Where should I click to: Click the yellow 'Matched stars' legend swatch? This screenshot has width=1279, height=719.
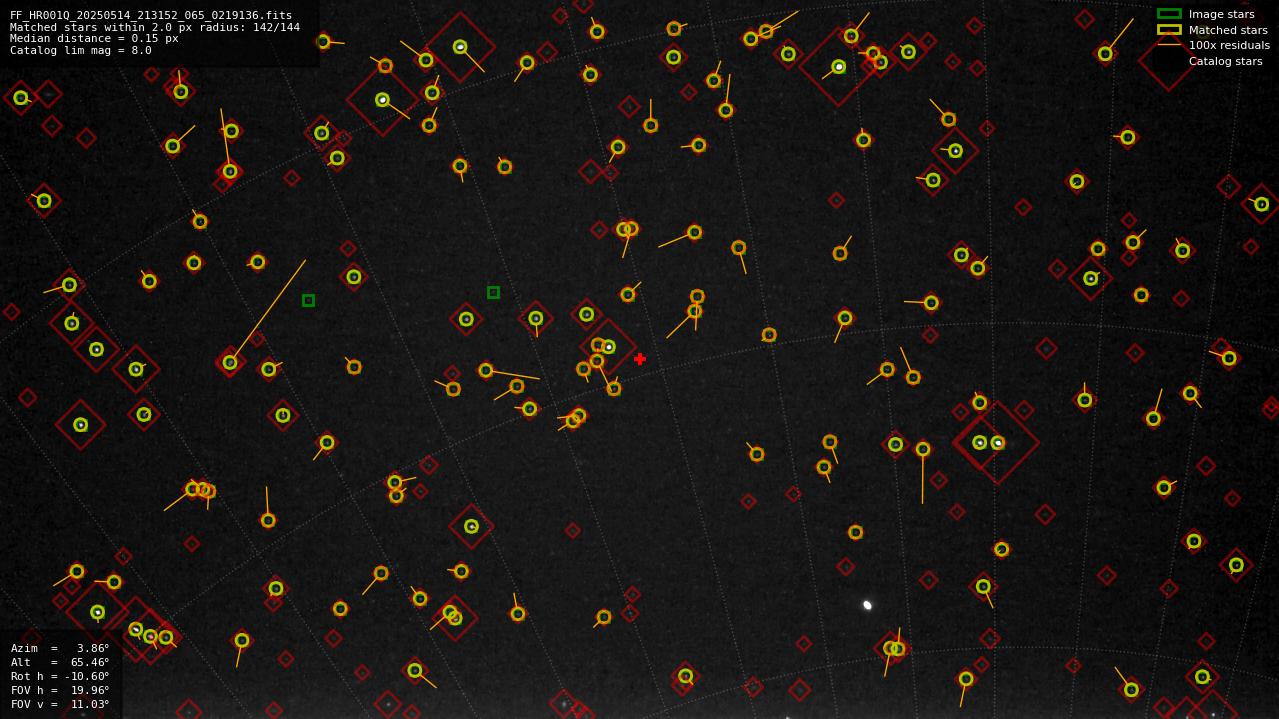tap(1169, 30)
